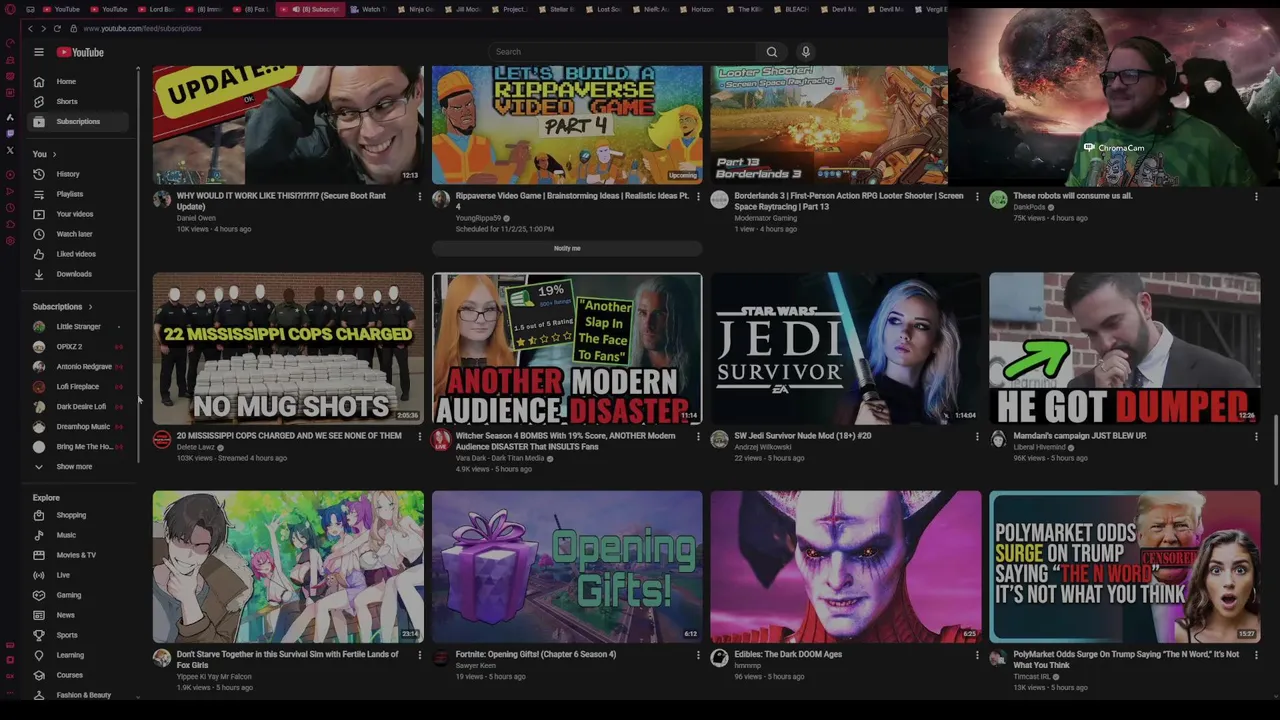
Task: Go back with browser back arrow
Action: [x=30, y=29]
